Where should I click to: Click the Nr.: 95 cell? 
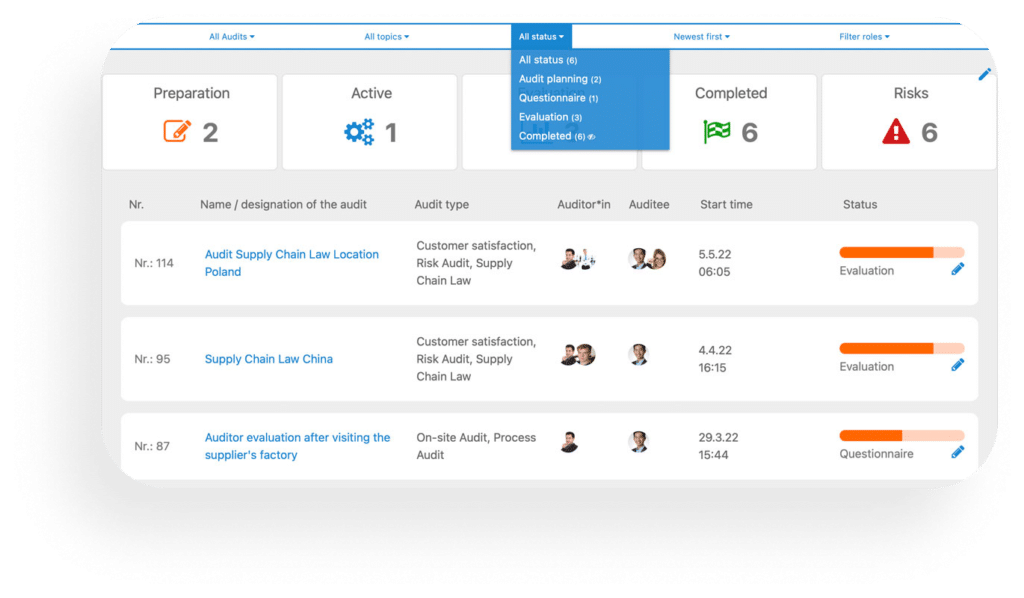tap(152, 359)
